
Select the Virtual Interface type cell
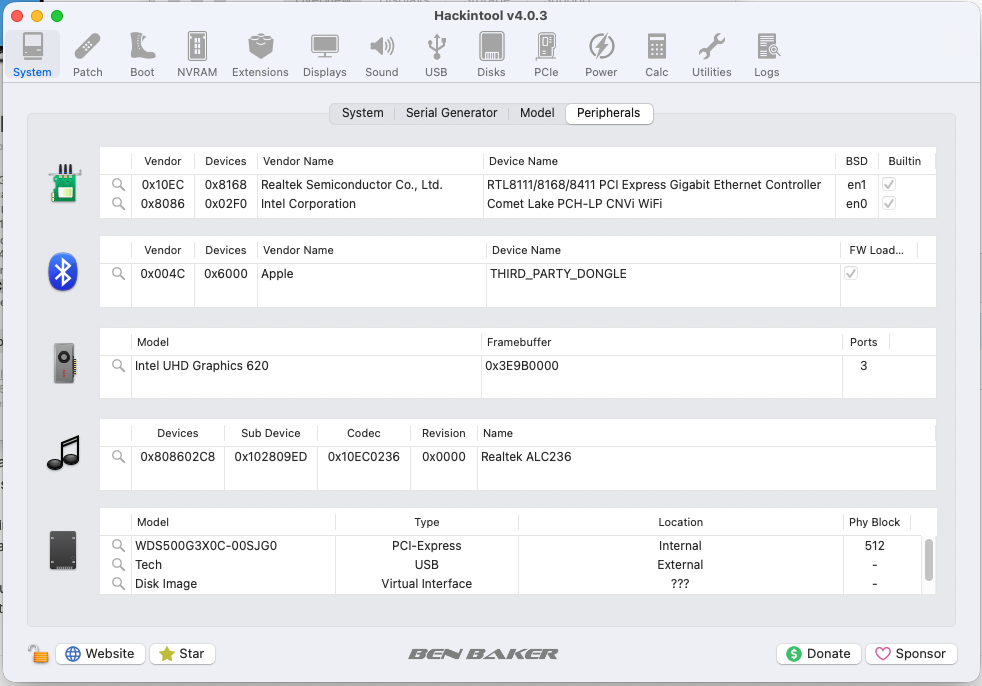click(x=426, y=583)
